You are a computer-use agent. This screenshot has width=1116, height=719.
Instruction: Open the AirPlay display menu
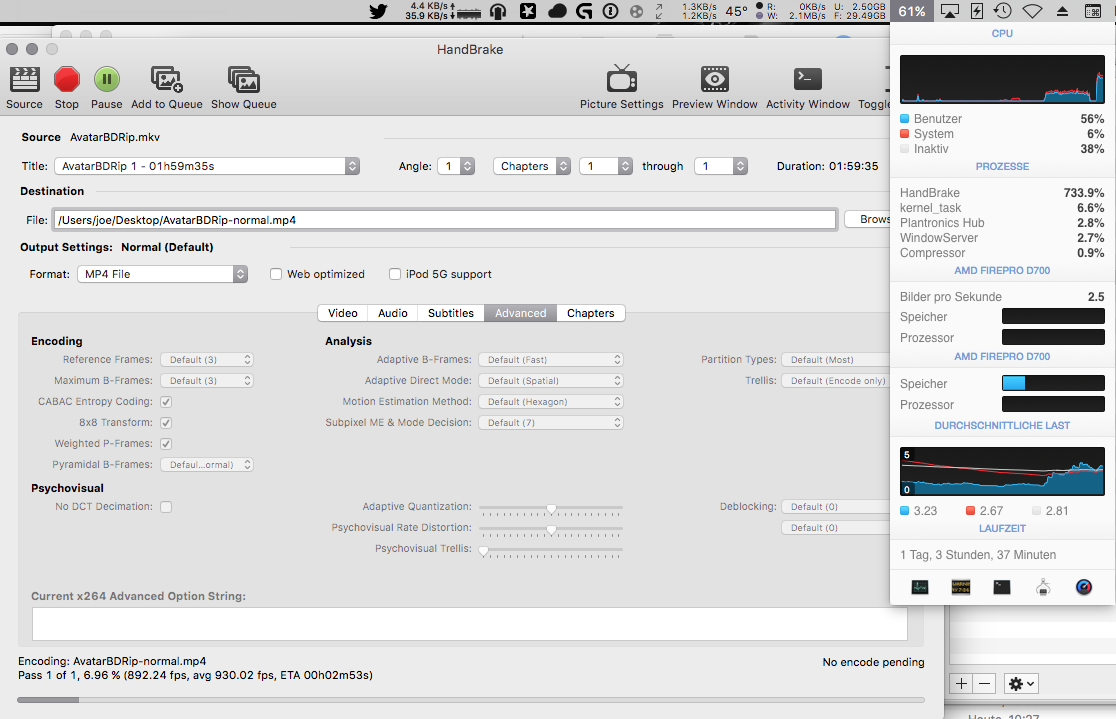click(949, 11)
